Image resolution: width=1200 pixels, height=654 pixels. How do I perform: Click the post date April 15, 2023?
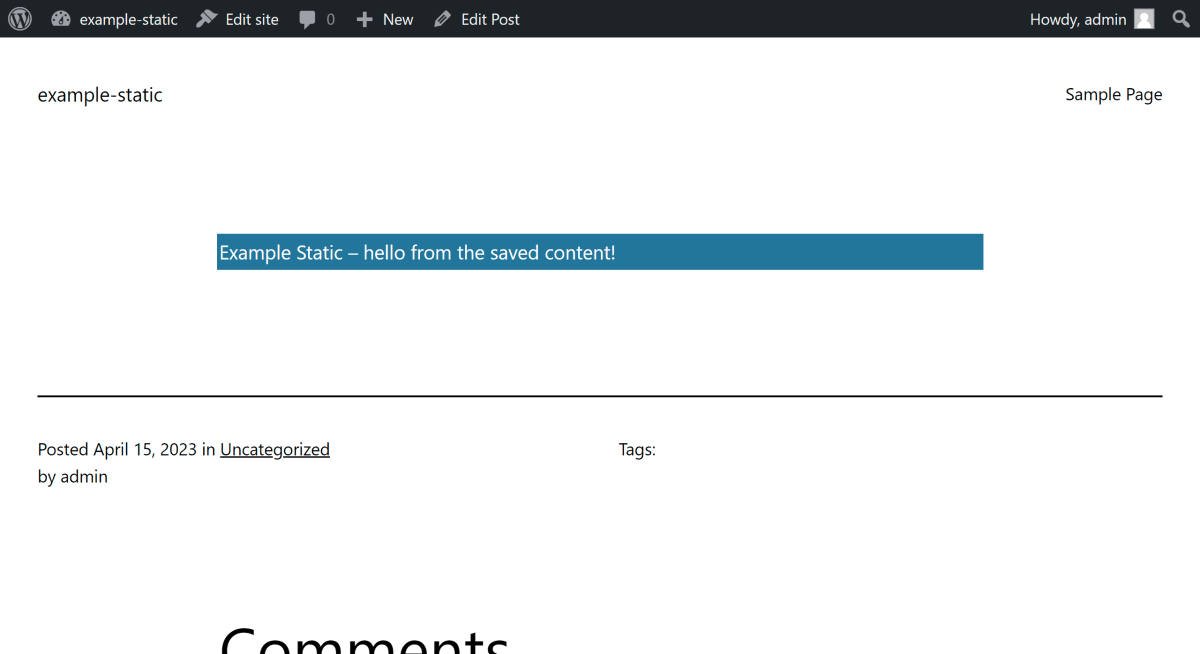pyautogui.click(x=145, y=449)
